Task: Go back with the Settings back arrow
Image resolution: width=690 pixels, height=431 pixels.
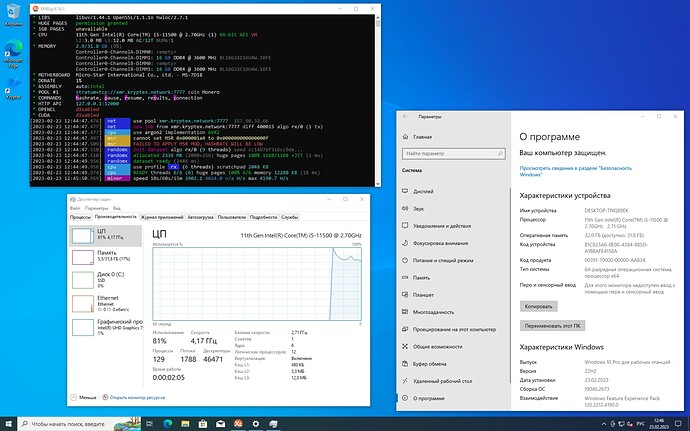Action: click(405, 117)
